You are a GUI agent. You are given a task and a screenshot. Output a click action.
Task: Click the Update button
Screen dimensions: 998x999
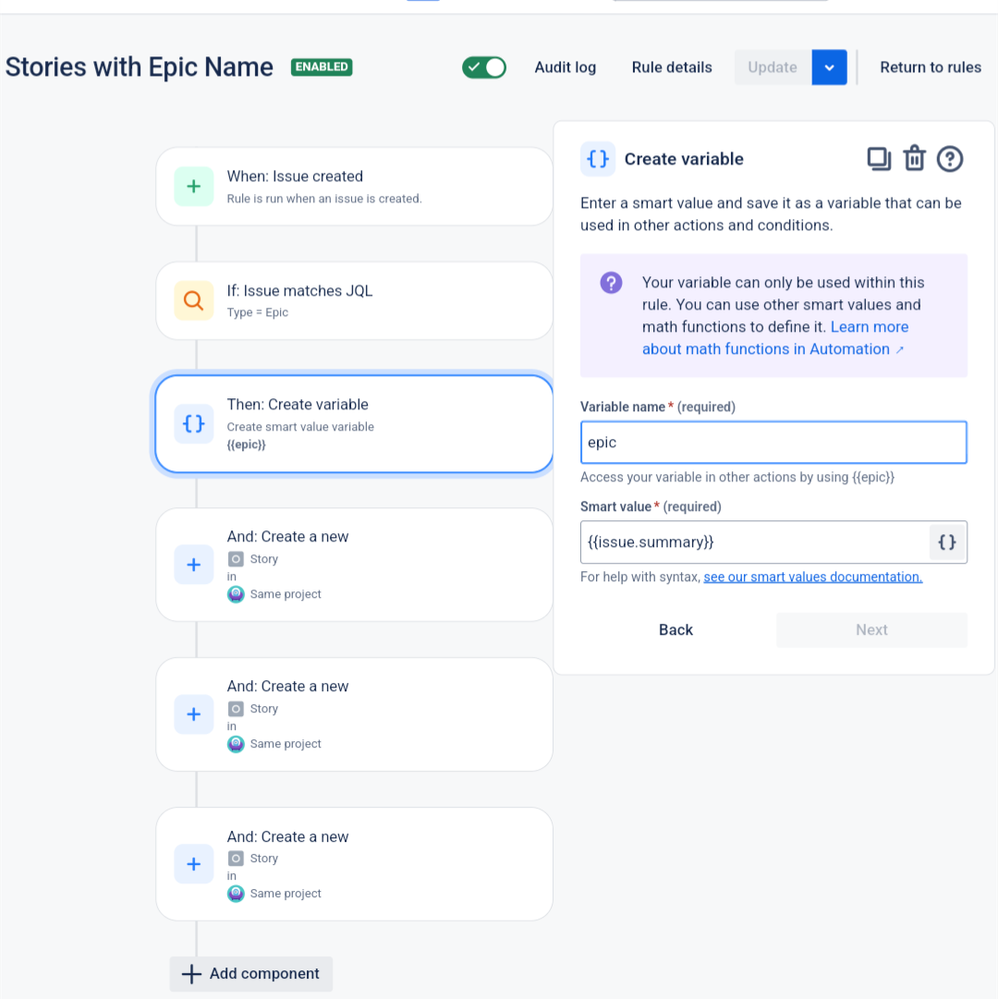(x=772, y=67)
